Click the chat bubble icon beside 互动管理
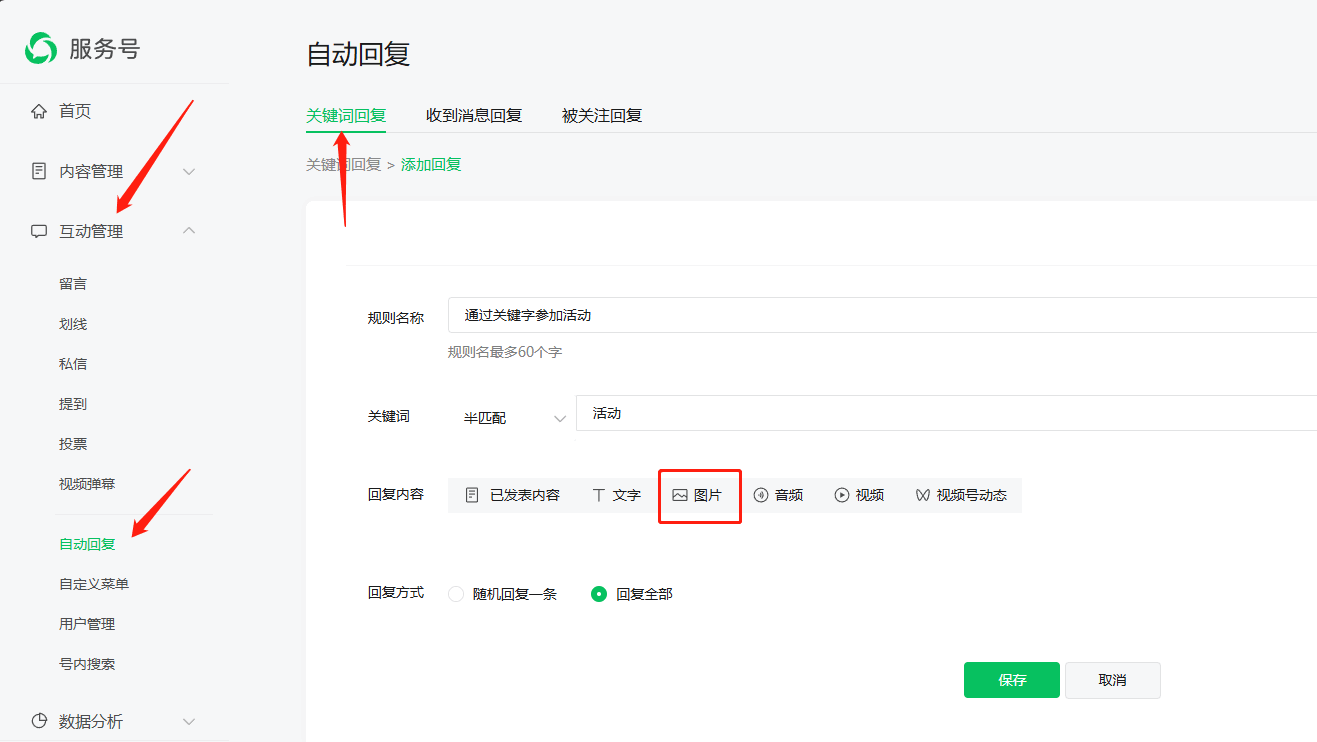Viewport: 1317px width, 742px height. [x=39, y=231]
